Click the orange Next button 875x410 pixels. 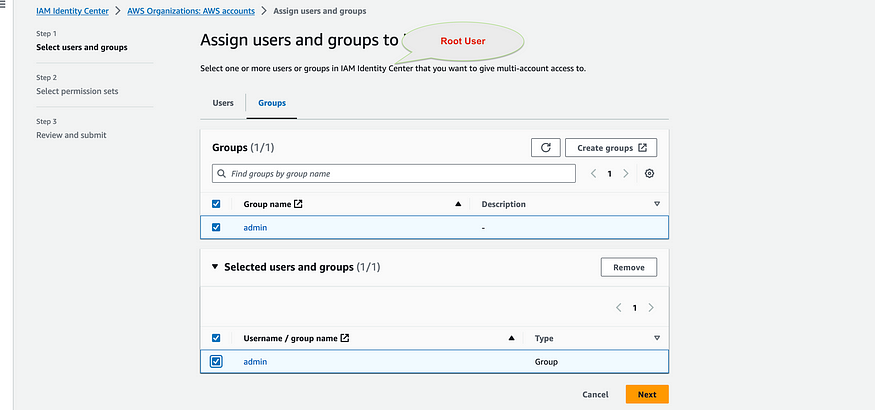647,394
